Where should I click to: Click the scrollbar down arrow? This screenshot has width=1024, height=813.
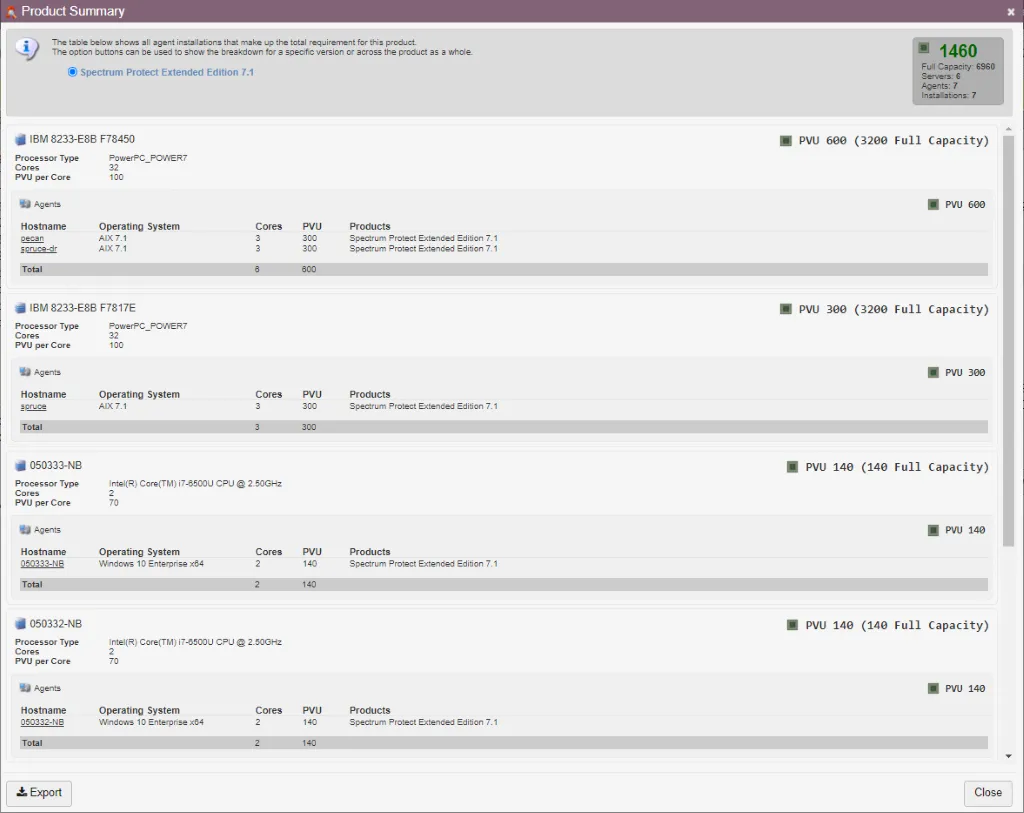click(x=1008, y=756)
